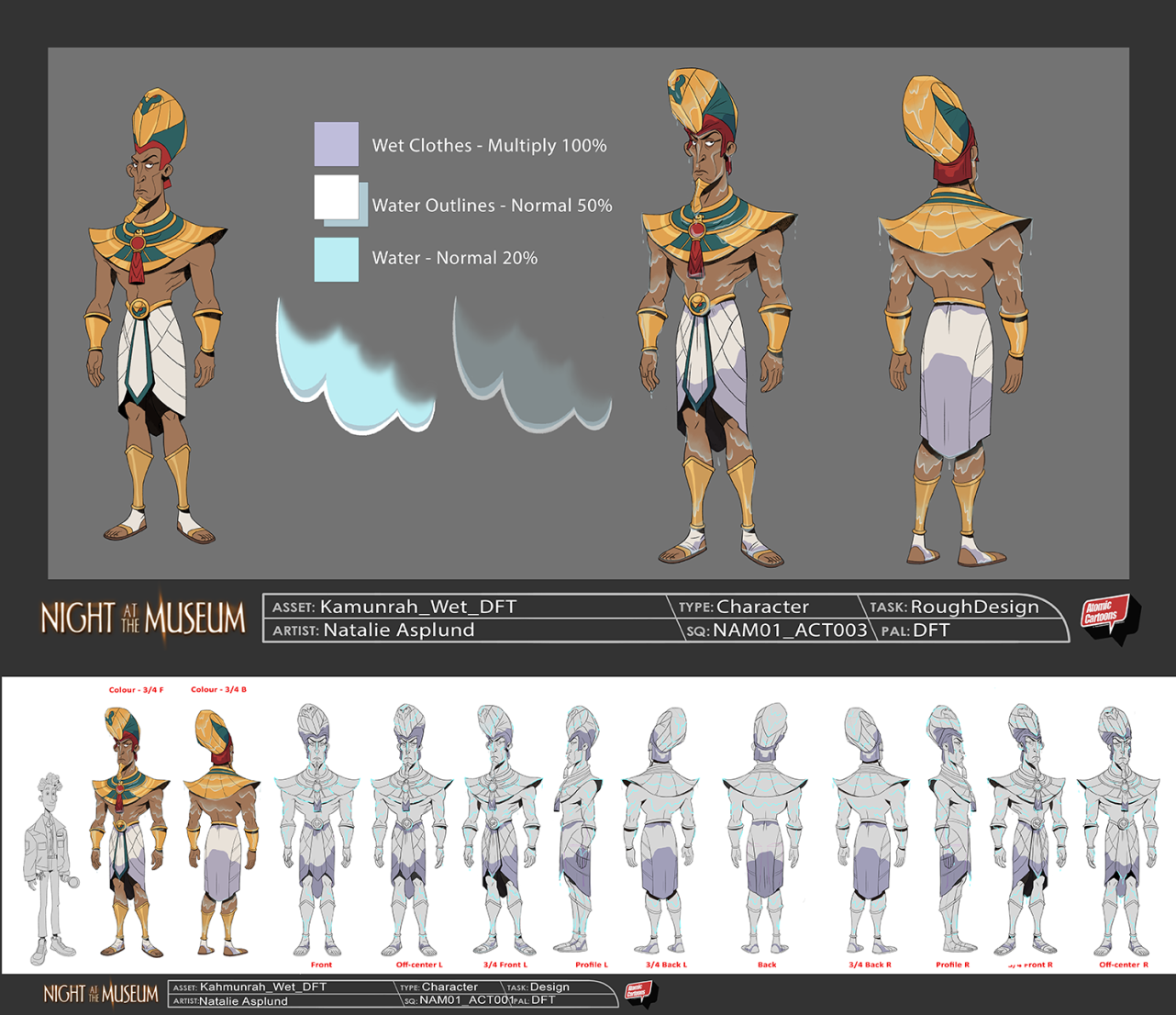Click the 'RoughDesign' task value
Viewport: 1176px width, 1015px height.
pos(974,607)
